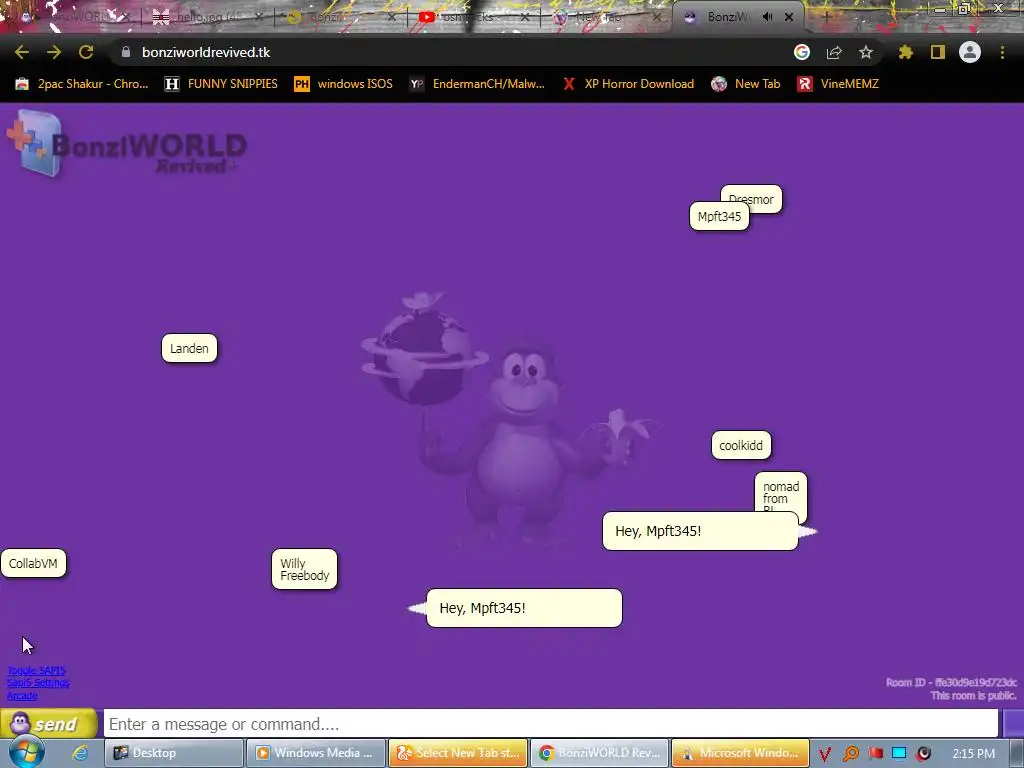
Task: Open the New Tab bookmark
Action: [746, 84]
